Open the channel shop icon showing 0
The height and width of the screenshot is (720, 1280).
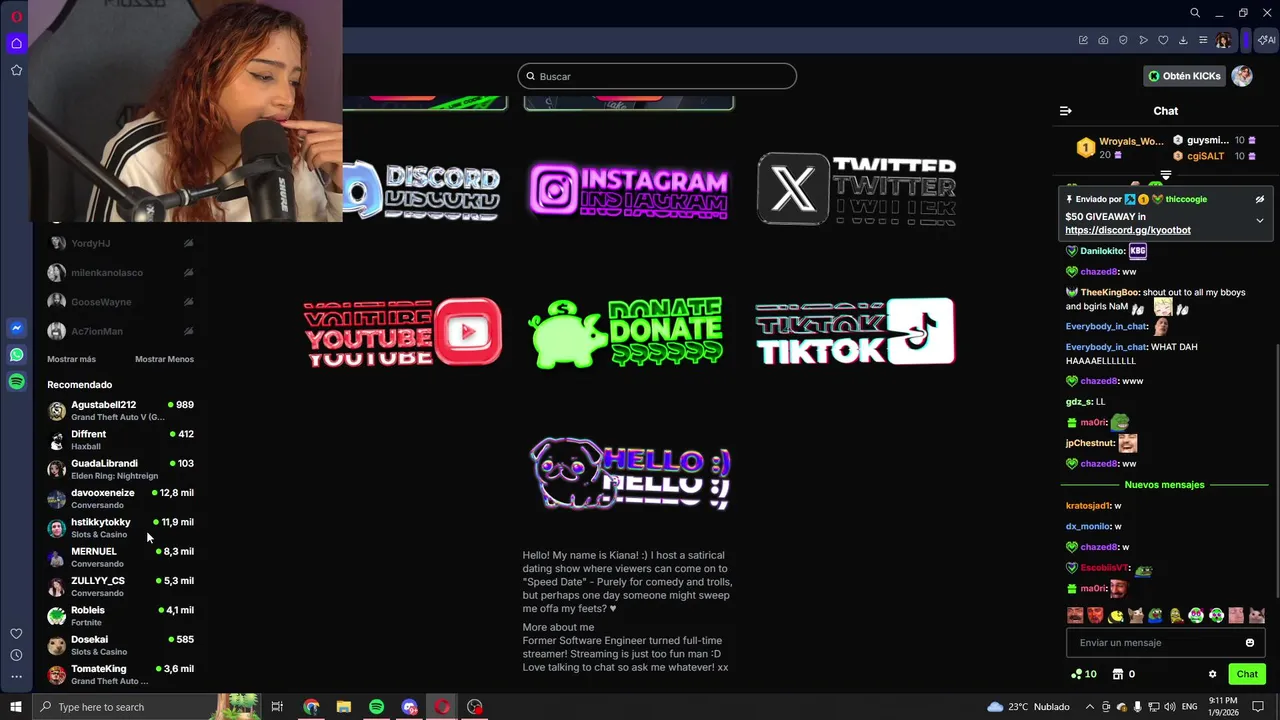1124,674
